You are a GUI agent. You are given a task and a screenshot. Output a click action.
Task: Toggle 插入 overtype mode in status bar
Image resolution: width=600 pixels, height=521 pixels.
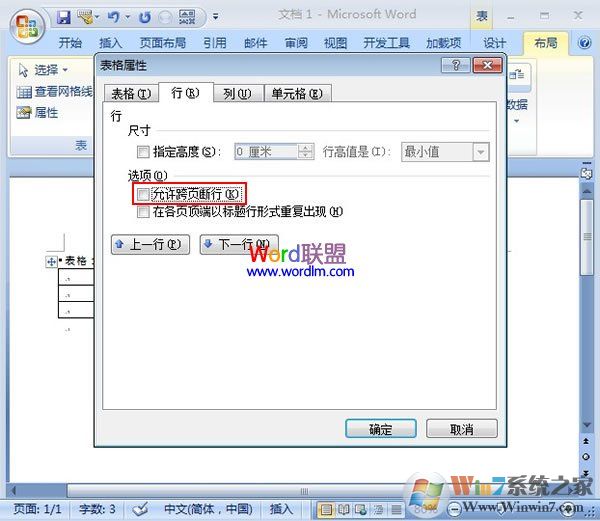pos(281,509)
